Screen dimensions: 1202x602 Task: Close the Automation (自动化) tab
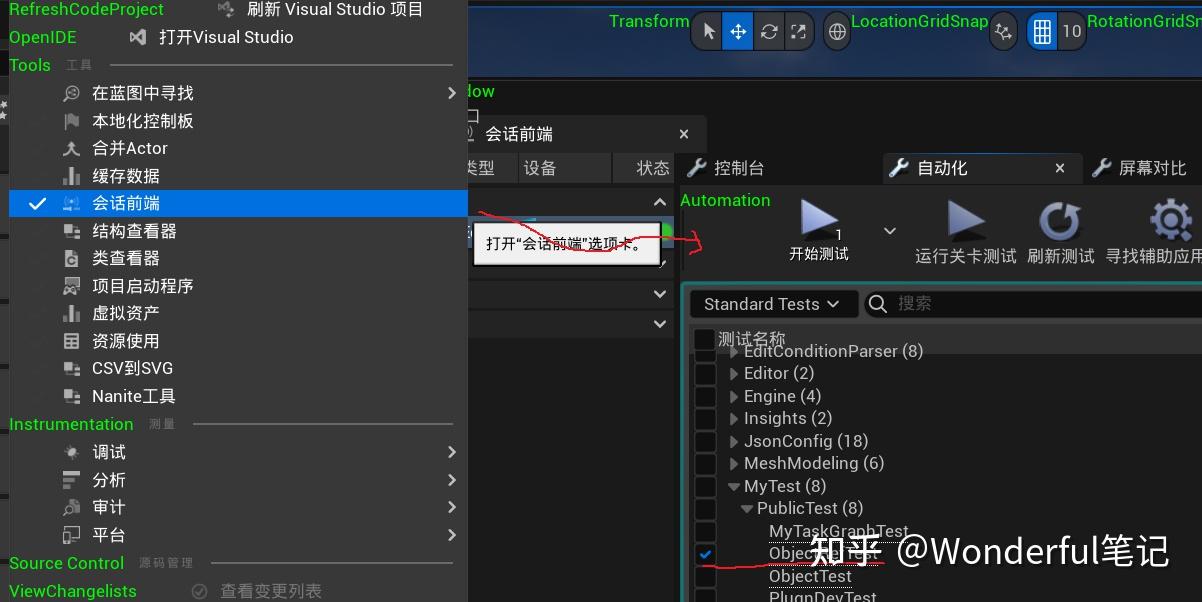[1060, 168]
